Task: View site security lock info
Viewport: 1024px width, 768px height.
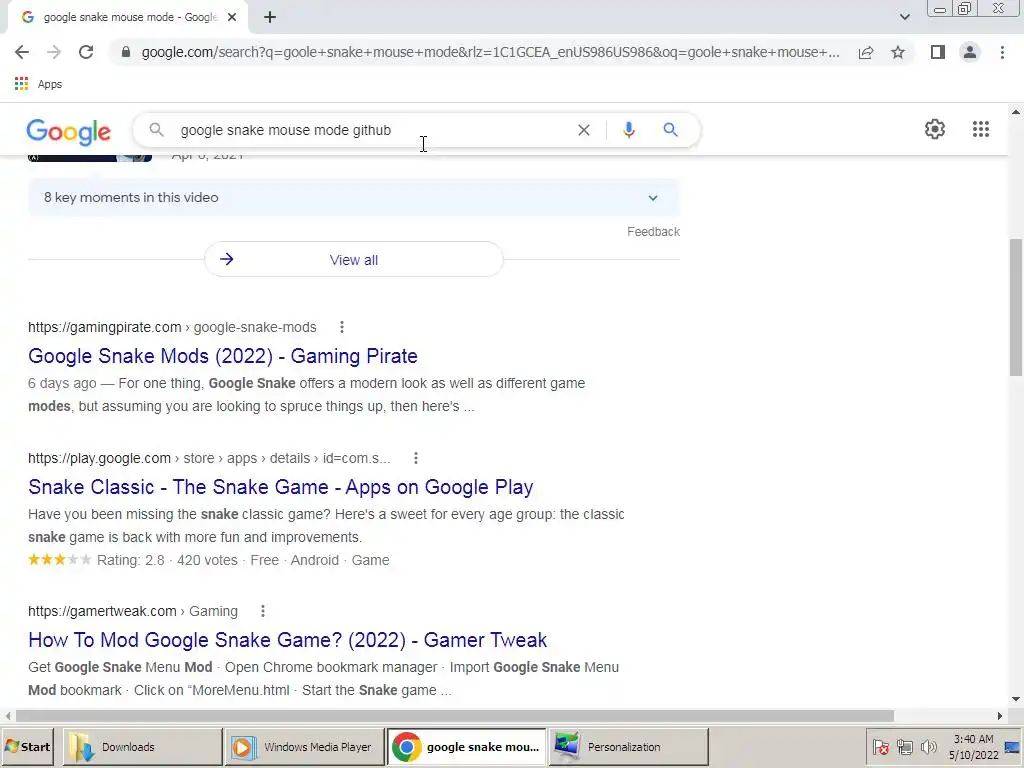Action: (126, 52)
